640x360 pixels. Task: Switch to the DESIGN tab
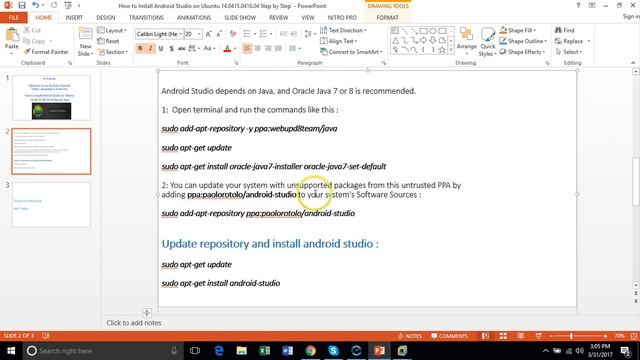click(106, 18)
